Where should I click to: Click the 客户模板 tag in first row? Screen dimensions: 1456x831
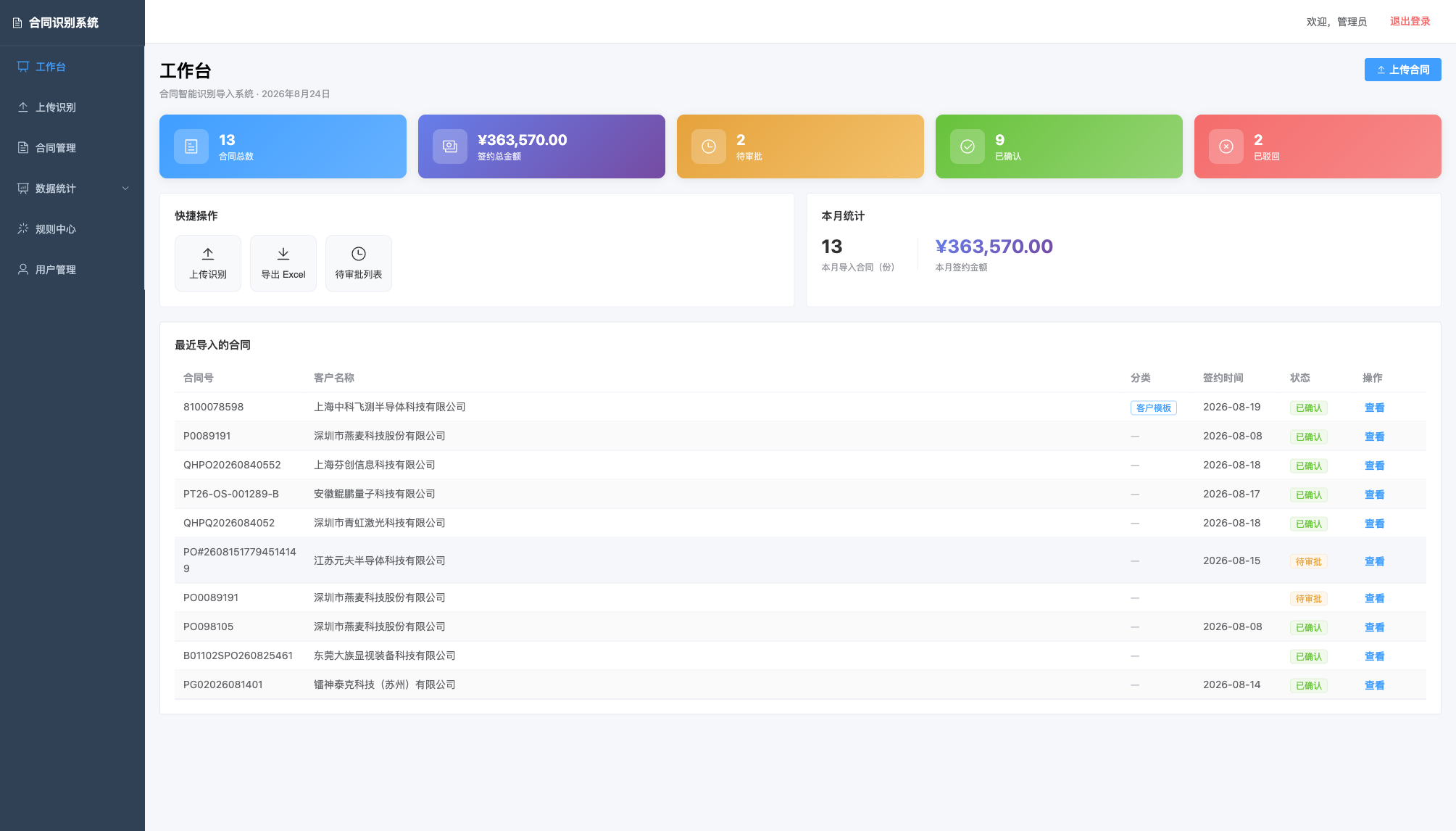tap(1153, 408)
